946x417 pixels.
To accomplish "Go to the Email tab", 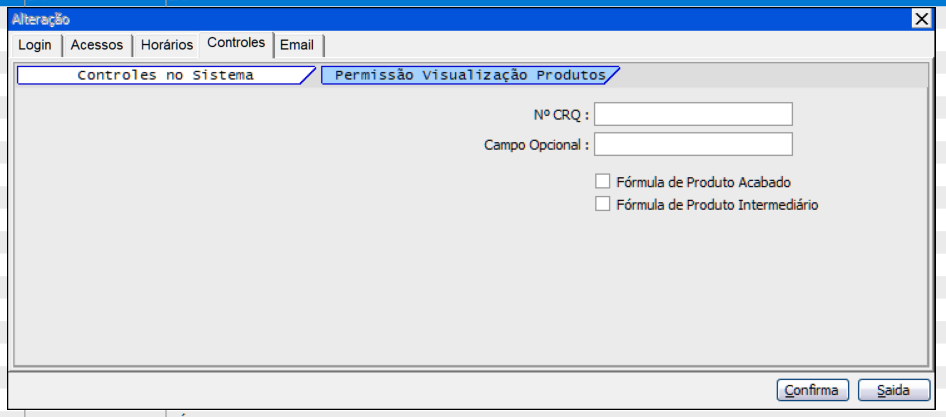I will (297, 45).
